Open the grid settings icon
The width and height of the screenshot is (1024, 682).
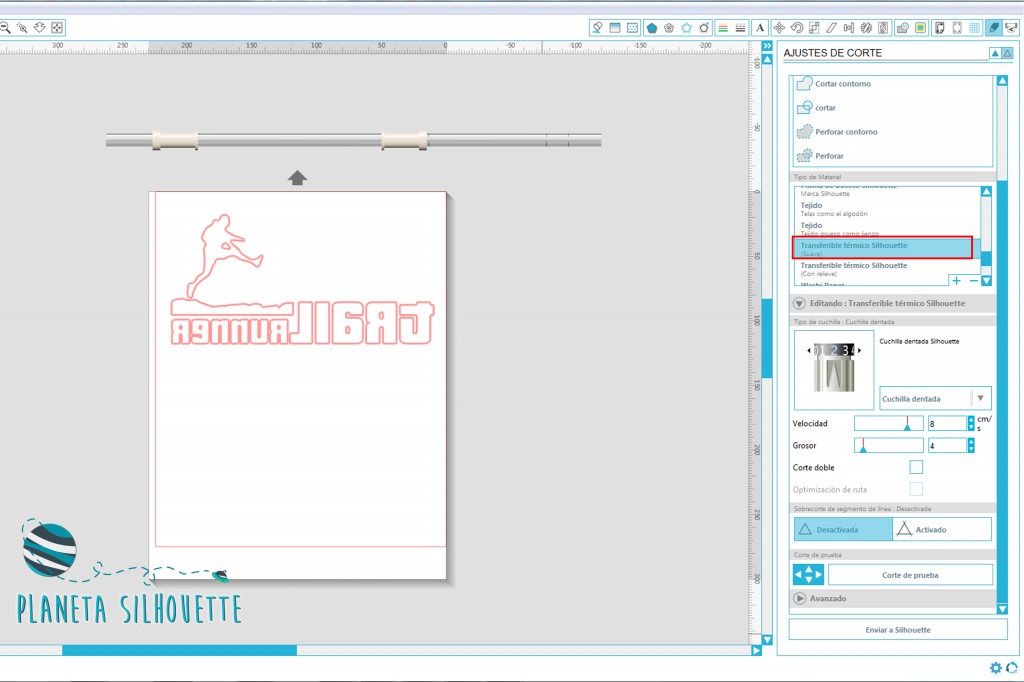[974, 27]
